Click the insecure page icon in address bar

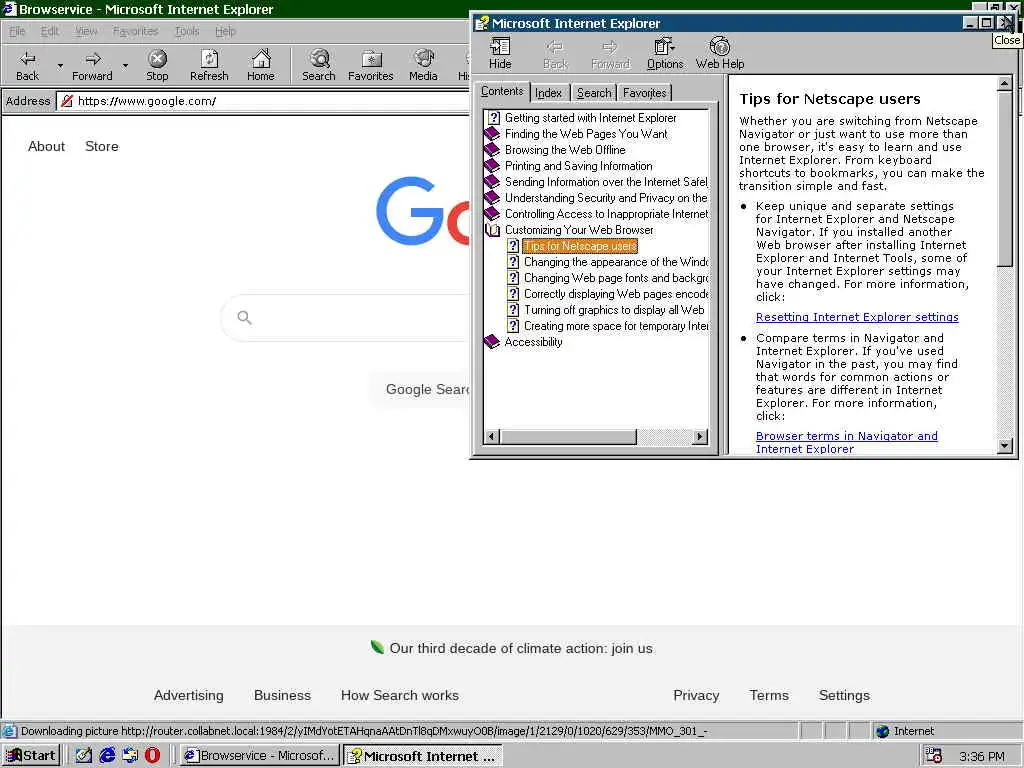click(67, 101)
